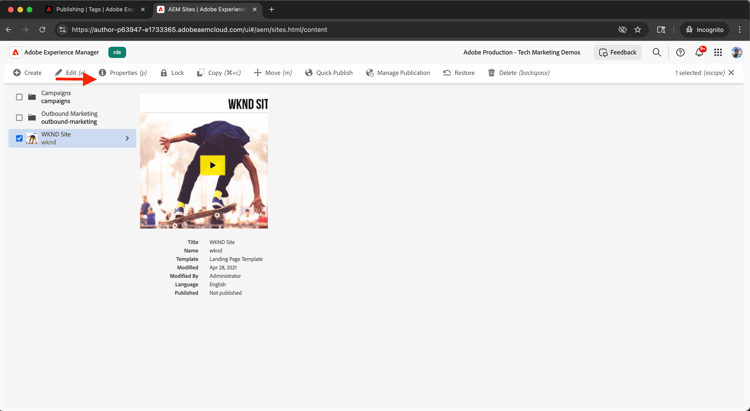Click the Adobe logo icon
The image size is (750, 411).
point(15,53)
